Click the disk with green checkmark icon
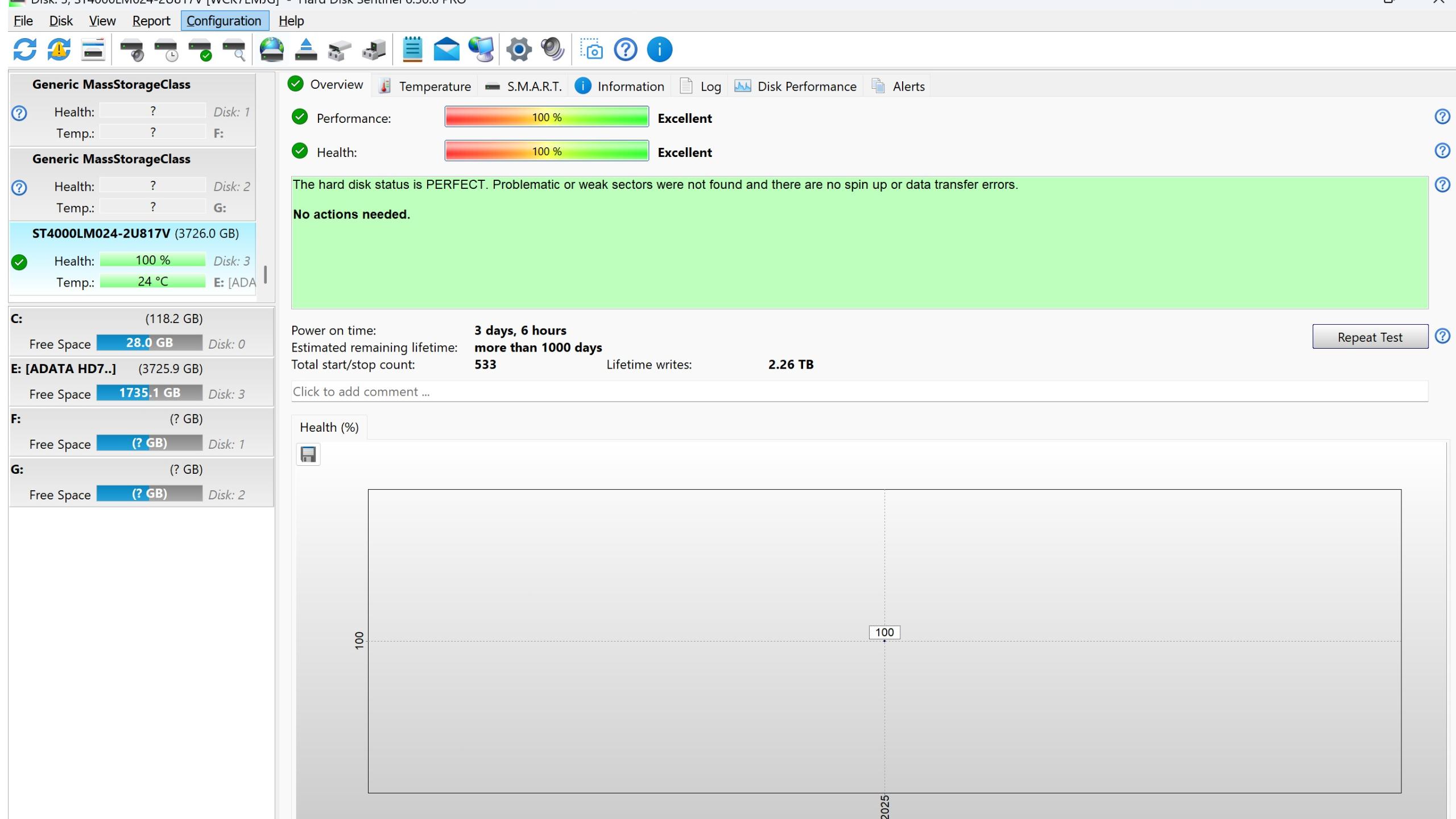Screen dimensions: 1456x819 pyautogui.click(x=200, y=49)
